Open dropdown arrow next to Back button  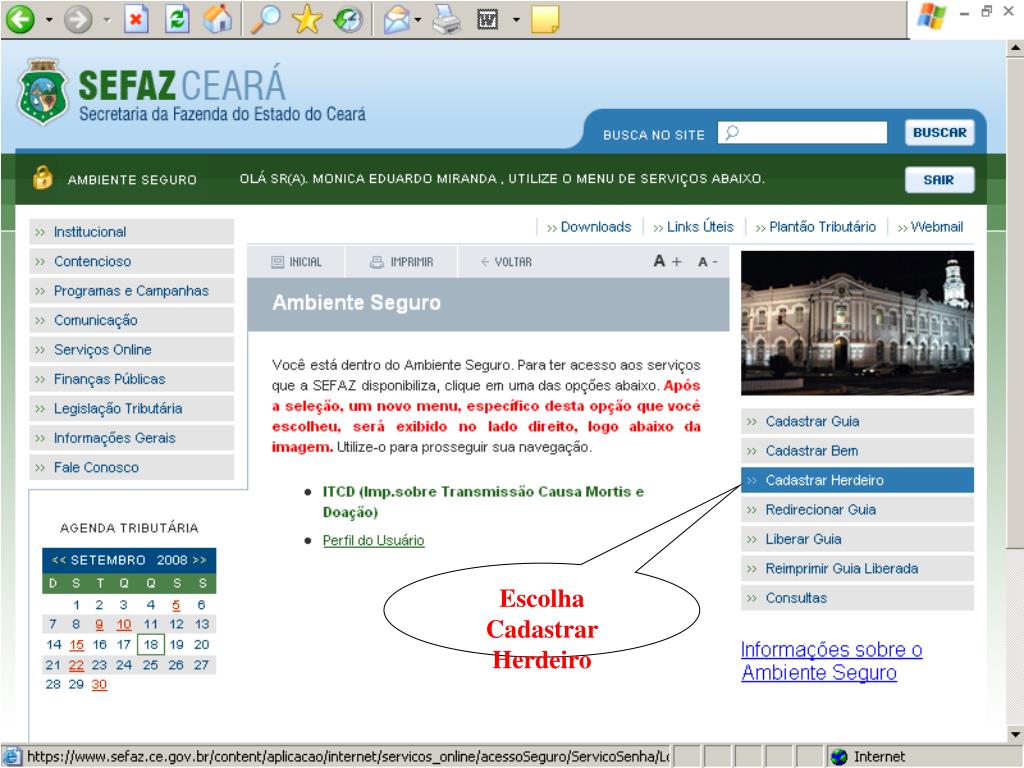click(x=49, y=20)
